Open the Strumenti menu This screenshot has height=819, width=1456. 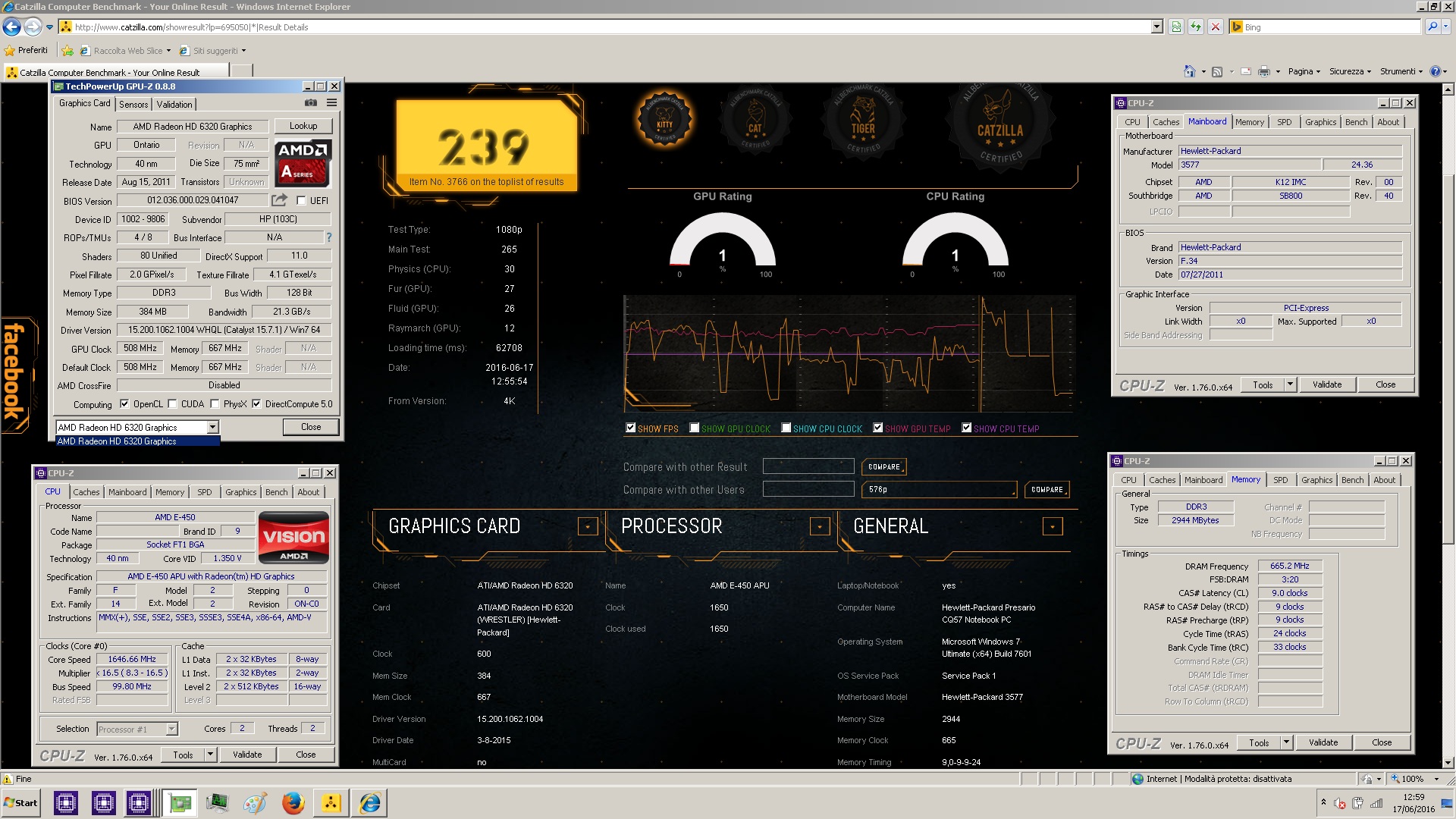tap(1401, 71)
